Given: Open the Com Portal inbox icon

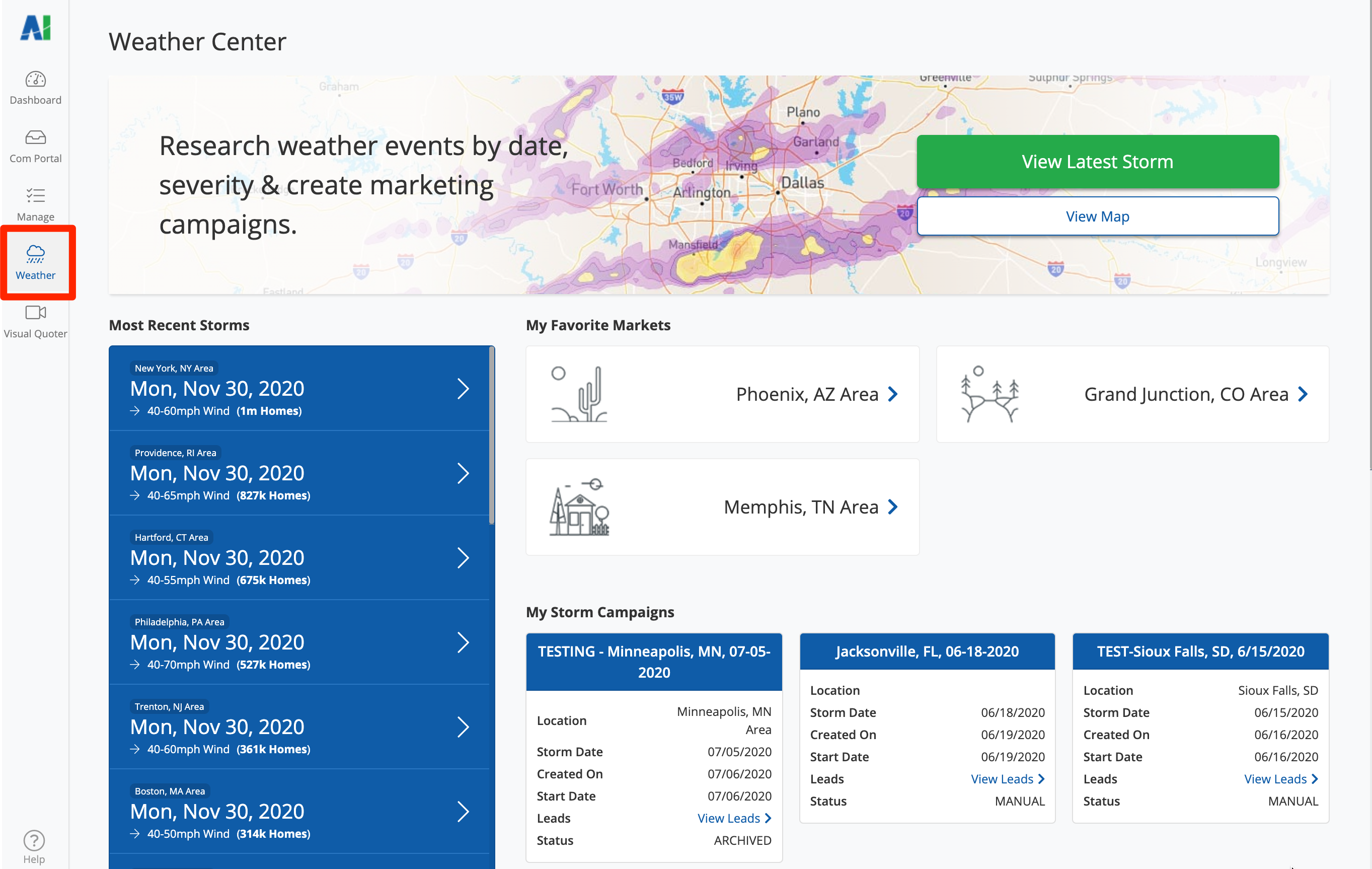Looking at the screenshot, I should pos(35,137).
